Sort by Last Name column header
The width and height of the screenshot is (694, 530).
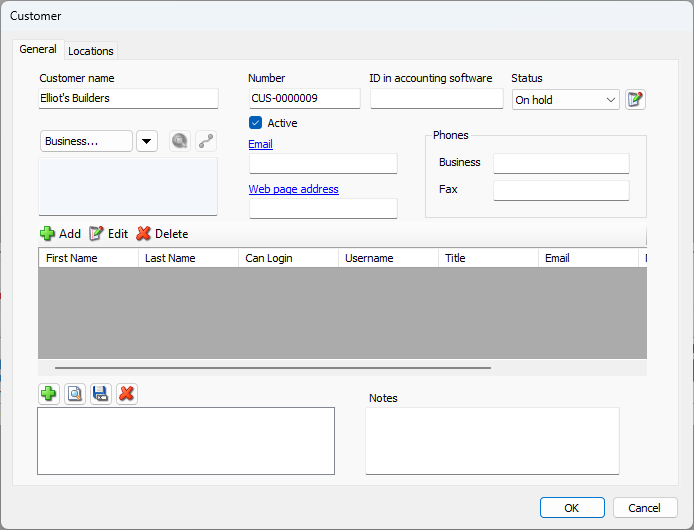[x=189, y=258]
